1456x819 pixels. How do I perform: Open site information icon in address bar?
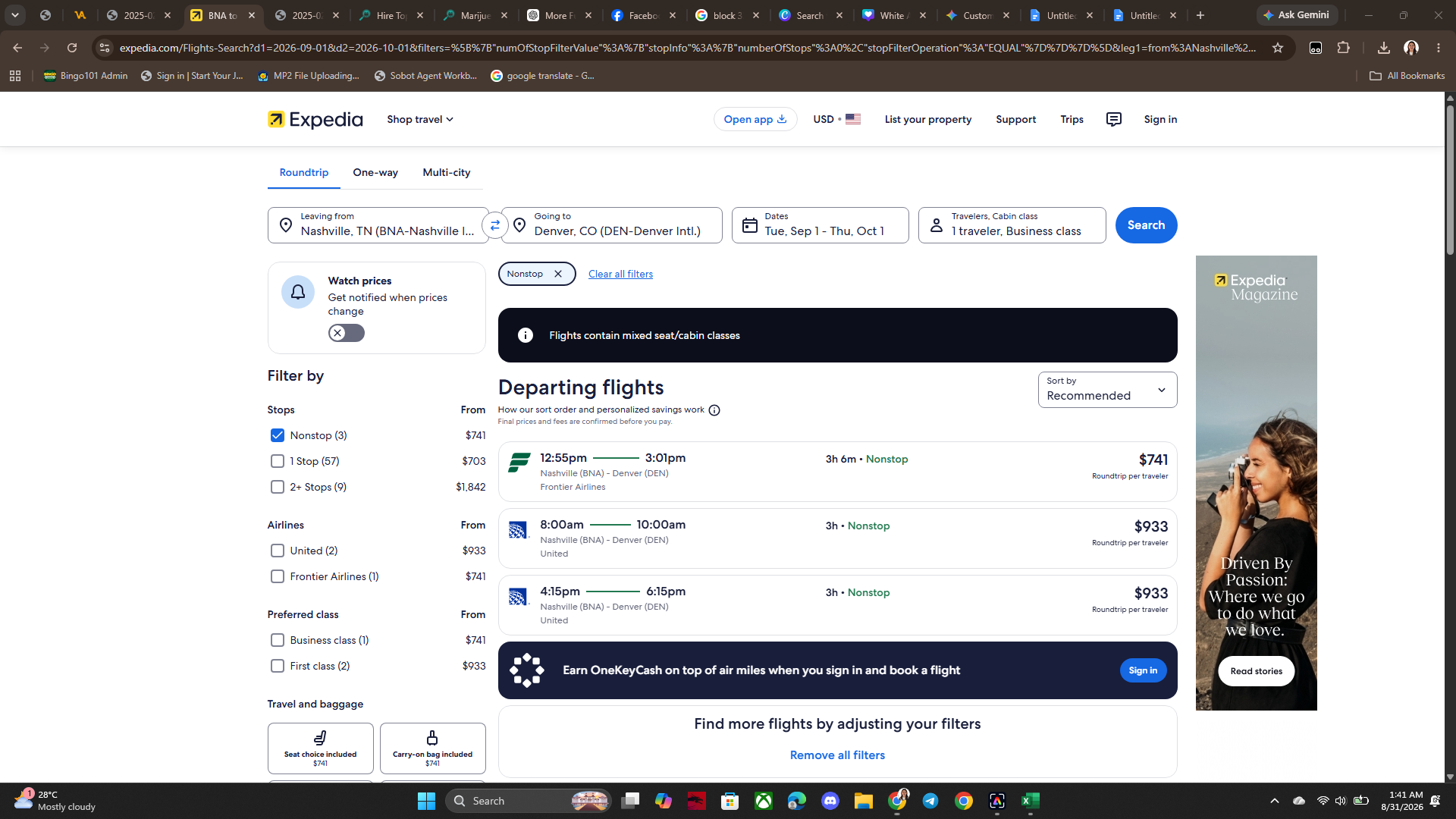coord(105,48)
